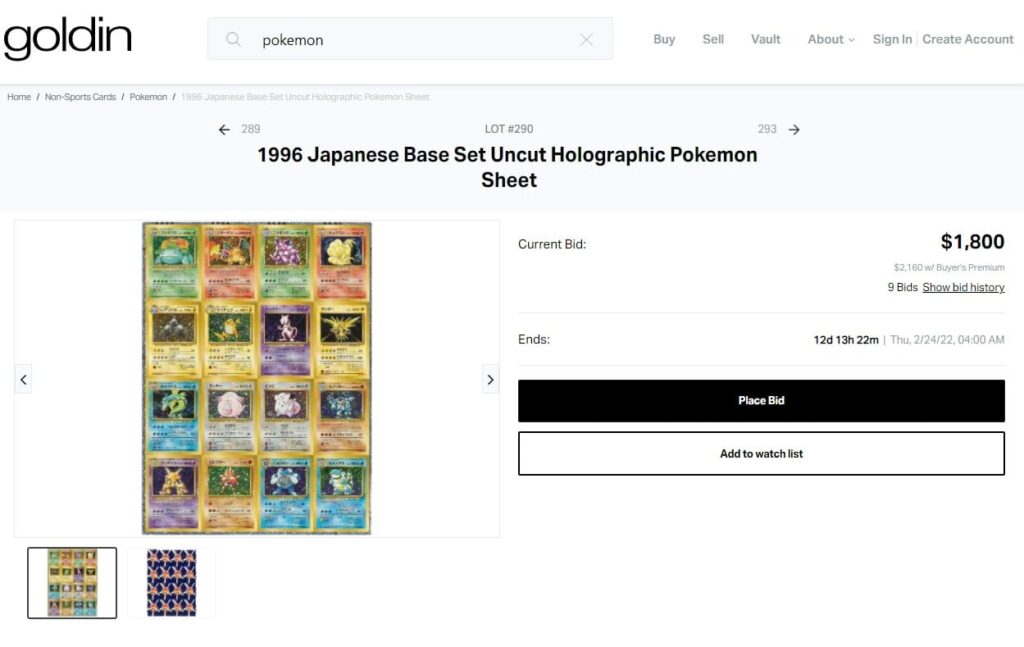Click Add to watch list button
The width and height of the screenshot is (1024, 647).
[761, 453]
